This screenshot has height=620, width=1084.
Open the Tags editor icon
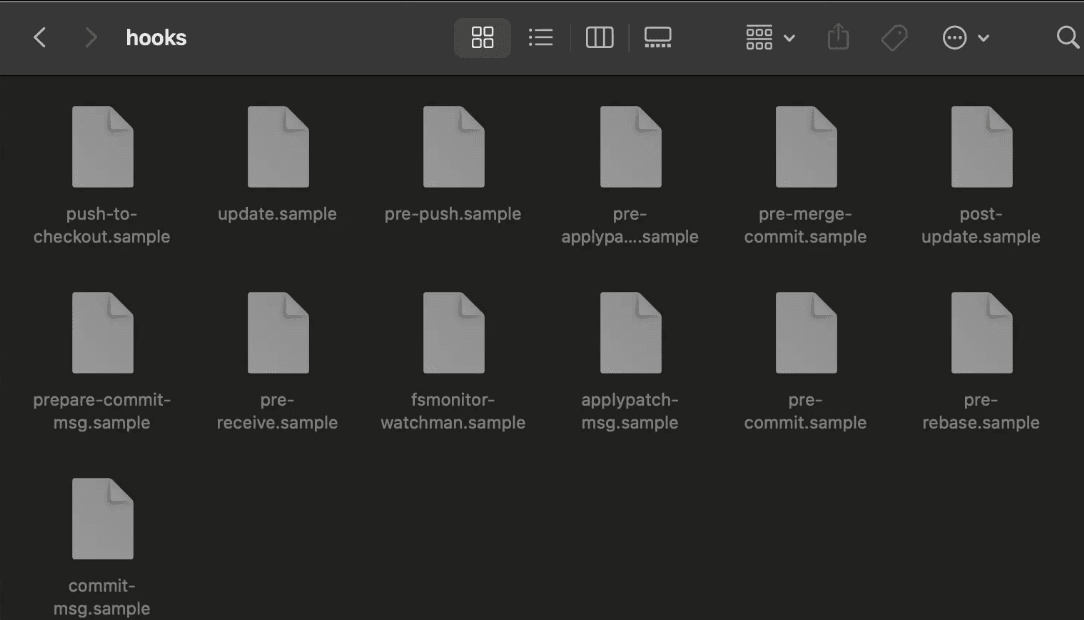coord(894,38)
